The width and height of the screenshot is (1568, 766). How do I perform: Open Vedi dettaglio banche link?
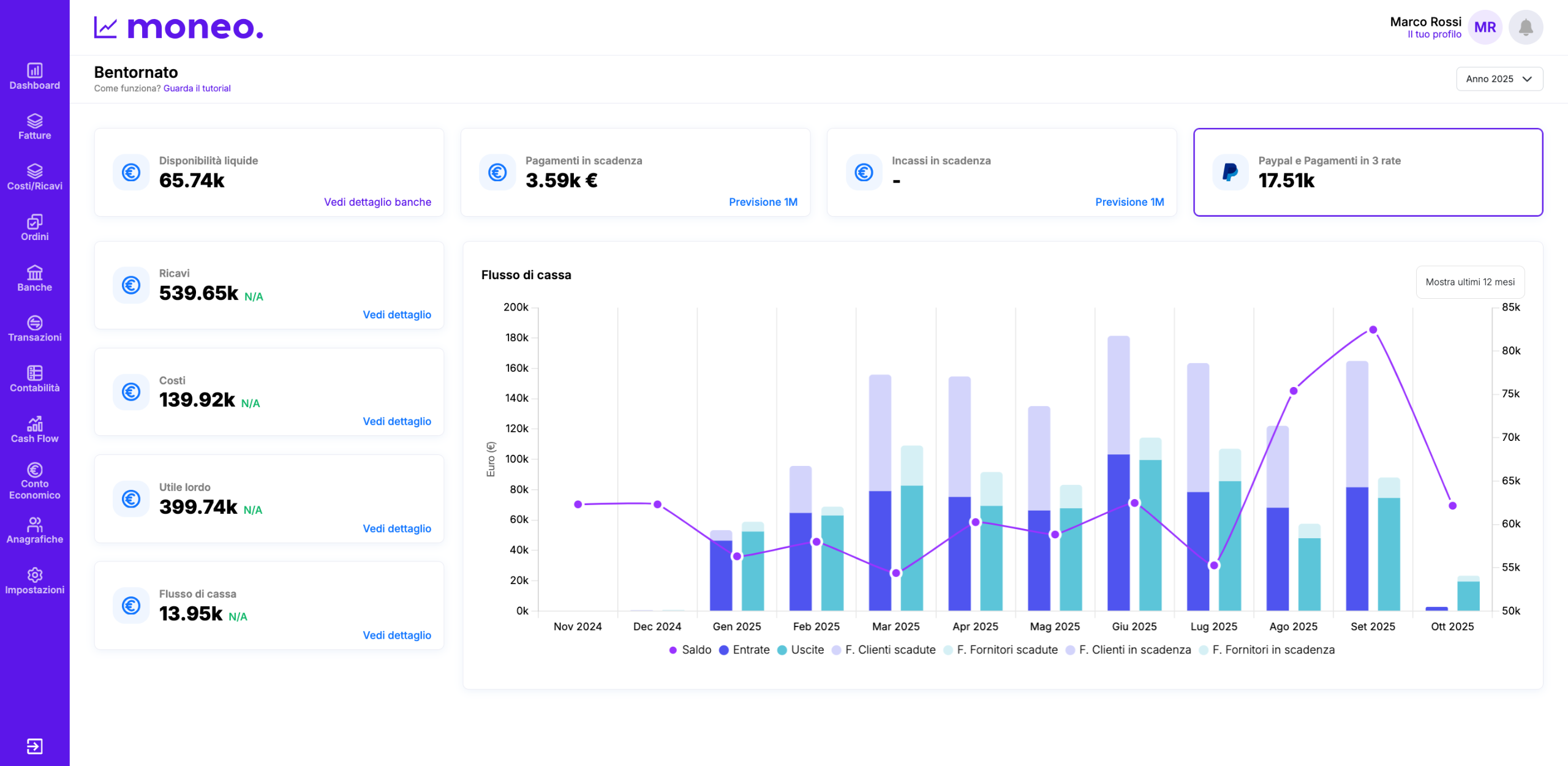(377, 202)
